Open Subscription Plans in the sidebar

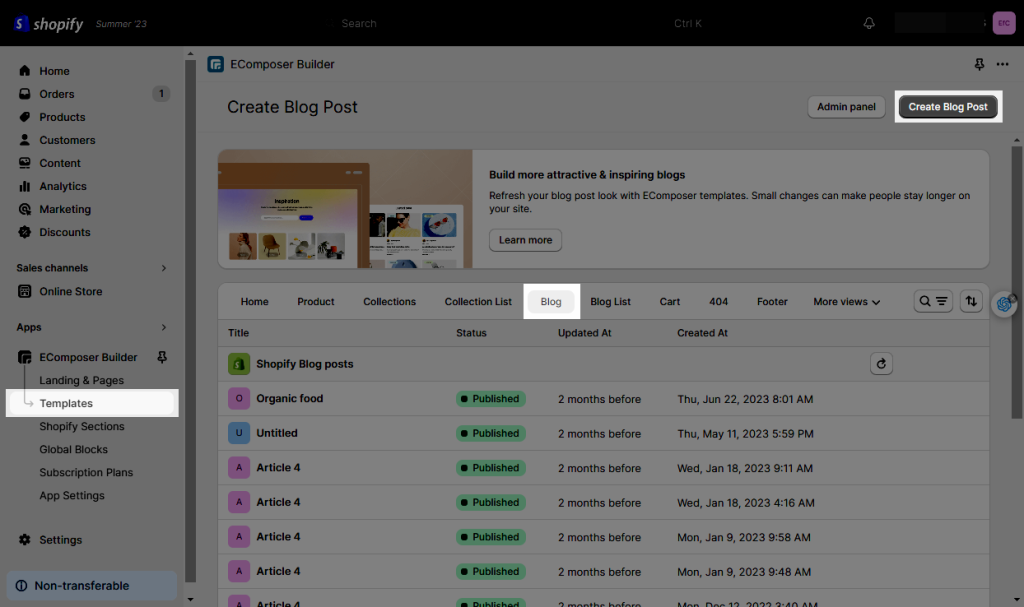point(86,472)
